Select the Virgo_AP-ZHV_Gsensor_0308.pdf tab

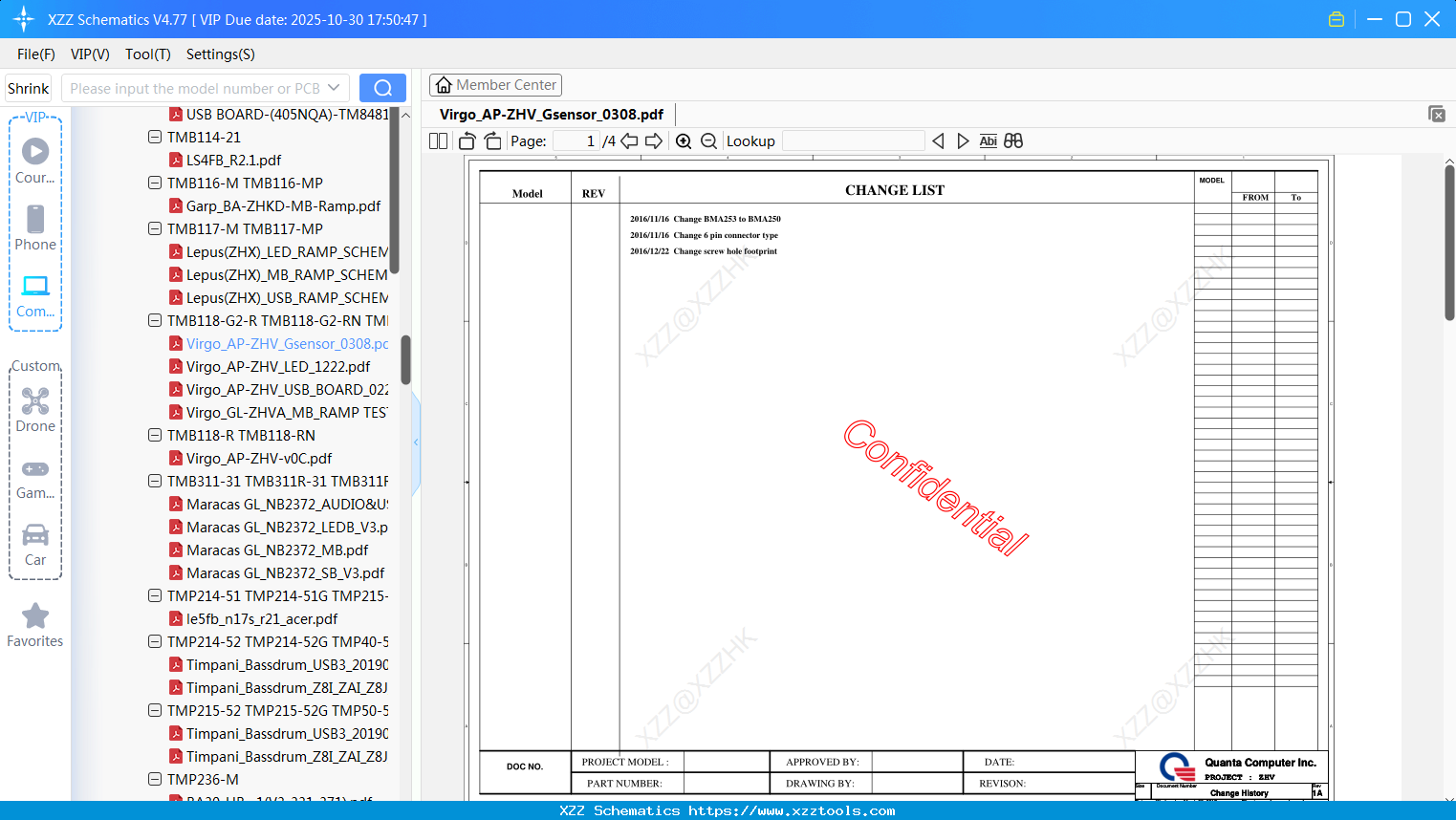[x=552, y=115]
